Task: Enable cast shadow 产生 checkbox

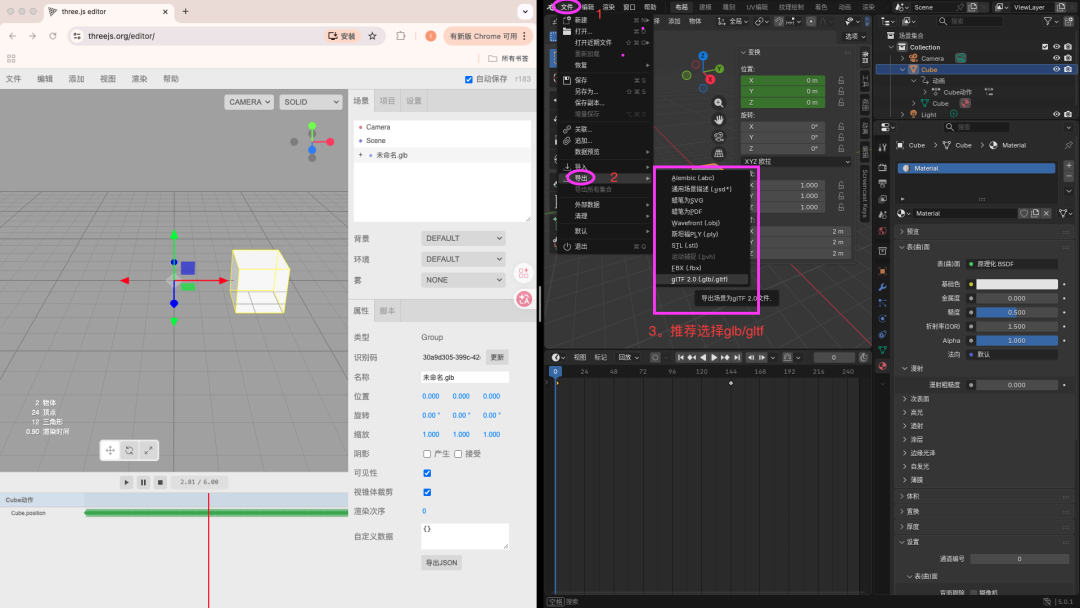Action: [427, 454]
